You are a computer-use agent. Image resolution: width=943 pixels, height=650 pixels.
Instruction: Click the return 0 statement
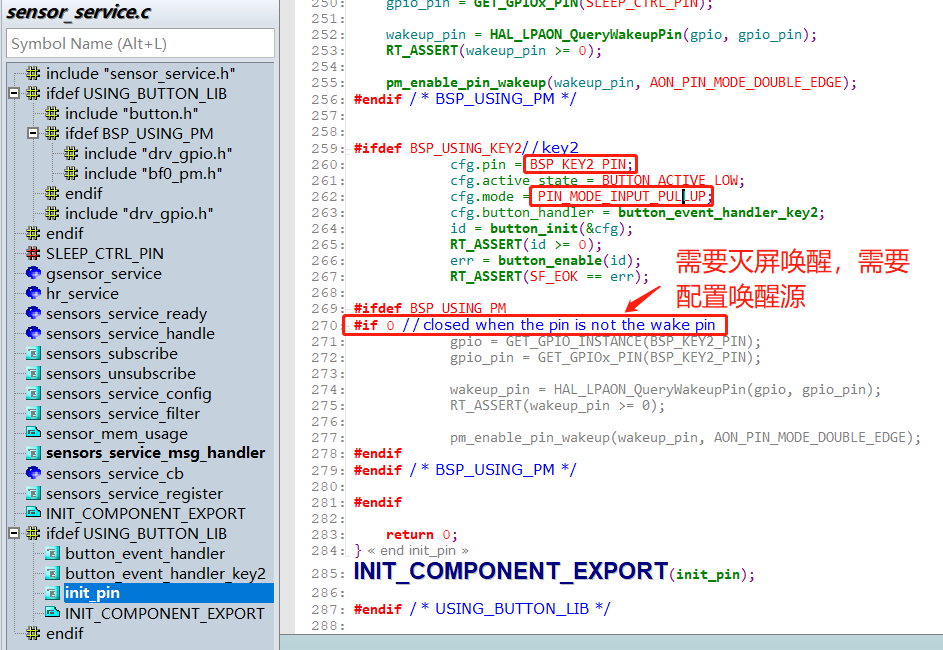(x=421, y=535)
